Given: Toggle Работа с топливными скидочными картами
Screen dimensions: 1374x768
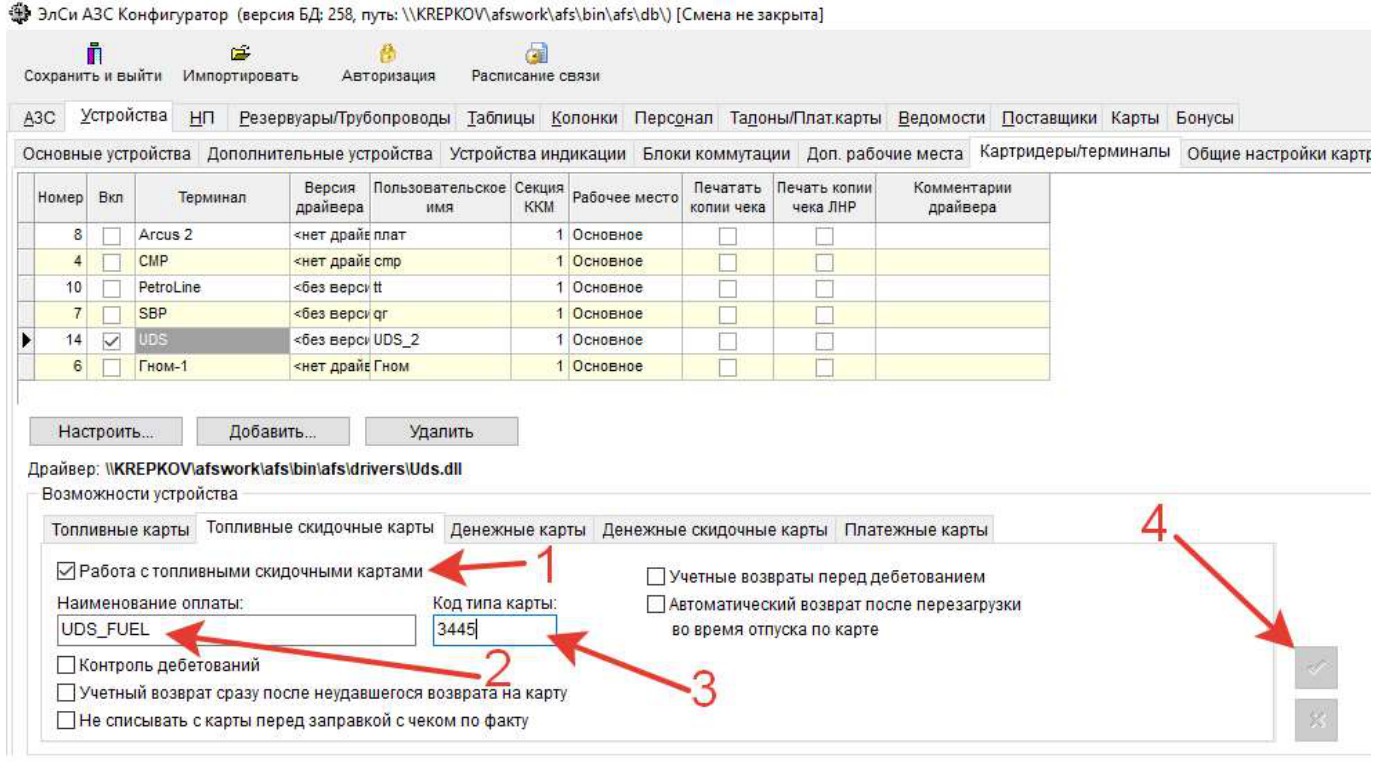Looking at the screenshot, I should pos(66,571).
